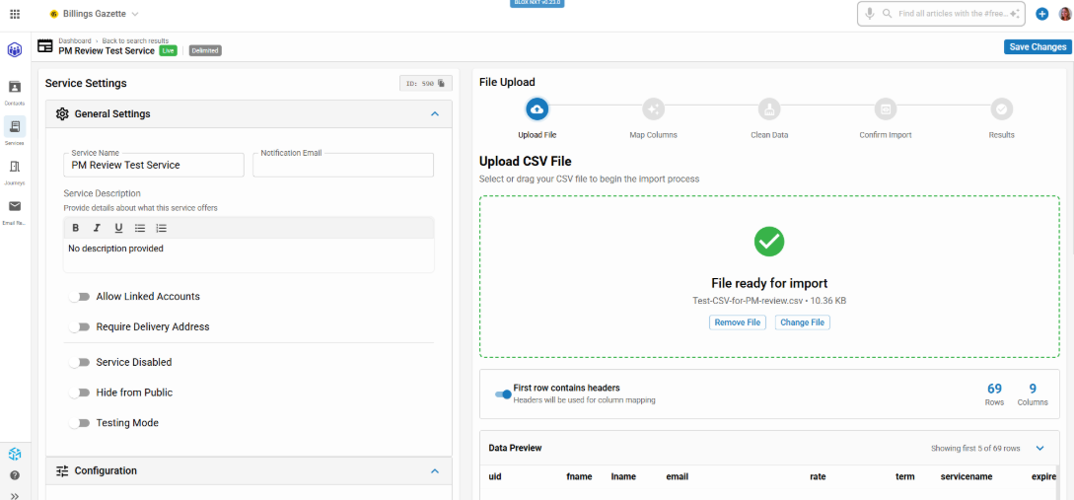Click the 9 Columns count
1074x500 pixels.
pos(1032,394)
